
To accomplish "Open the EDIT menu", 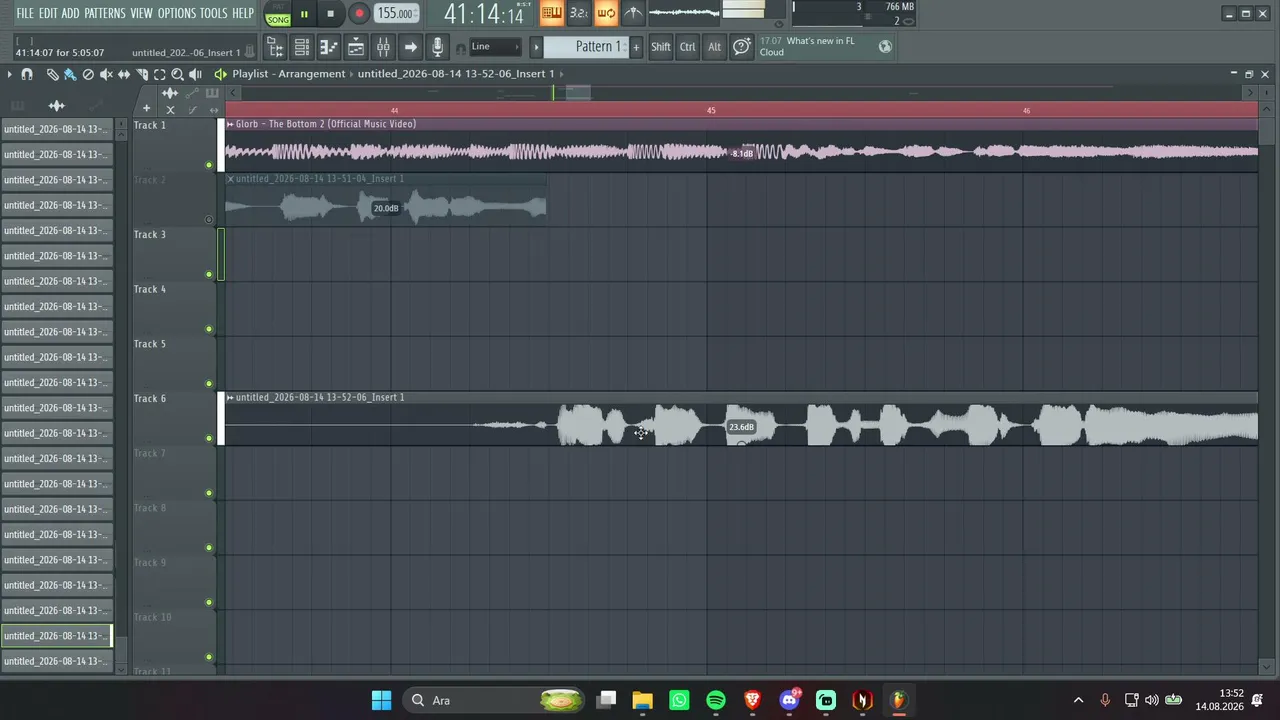I will point(48,13).
